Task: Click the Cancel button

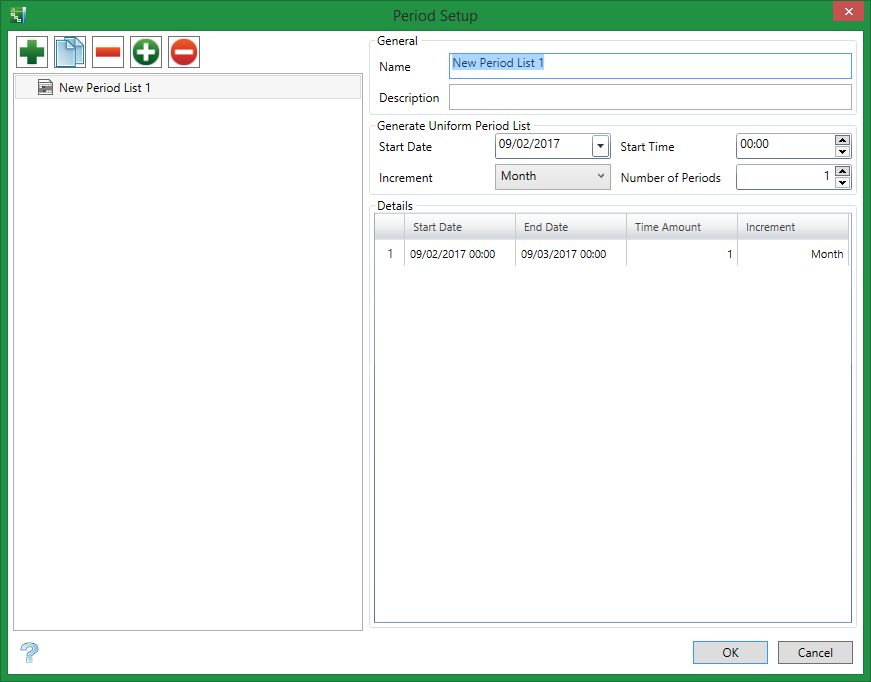Action: (815, 653)
